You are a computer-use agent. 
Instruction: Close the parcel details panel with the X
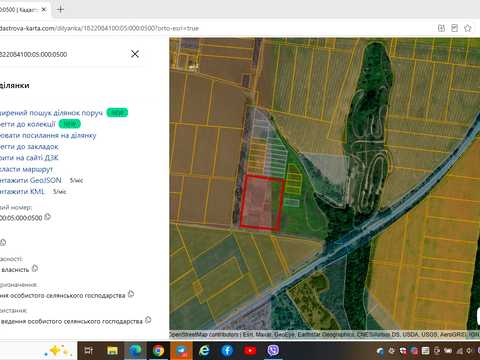pyautogui.click(x=135, y=54)
